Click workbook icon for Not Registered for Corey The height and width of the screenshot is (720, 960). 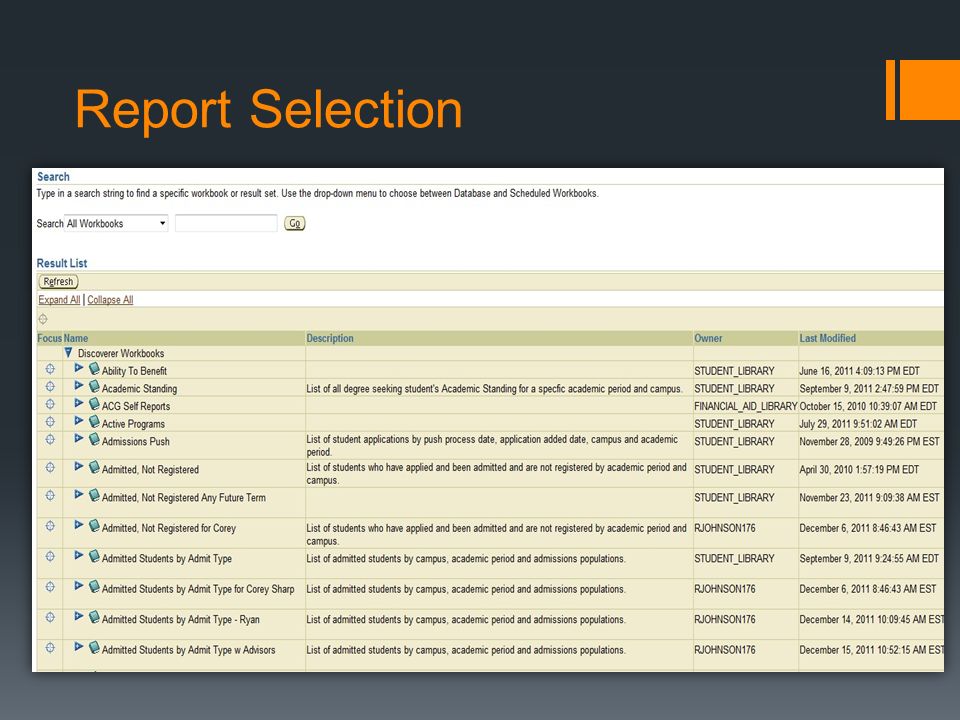(94, 525)
